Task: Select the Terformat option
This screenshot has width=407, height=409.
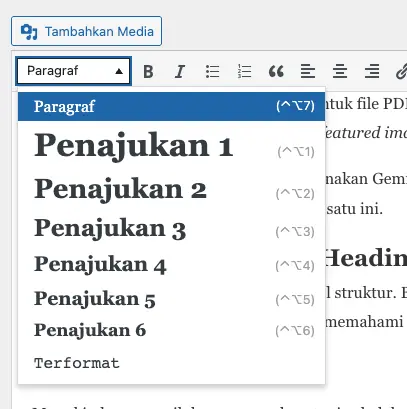Action: (171, 363)
